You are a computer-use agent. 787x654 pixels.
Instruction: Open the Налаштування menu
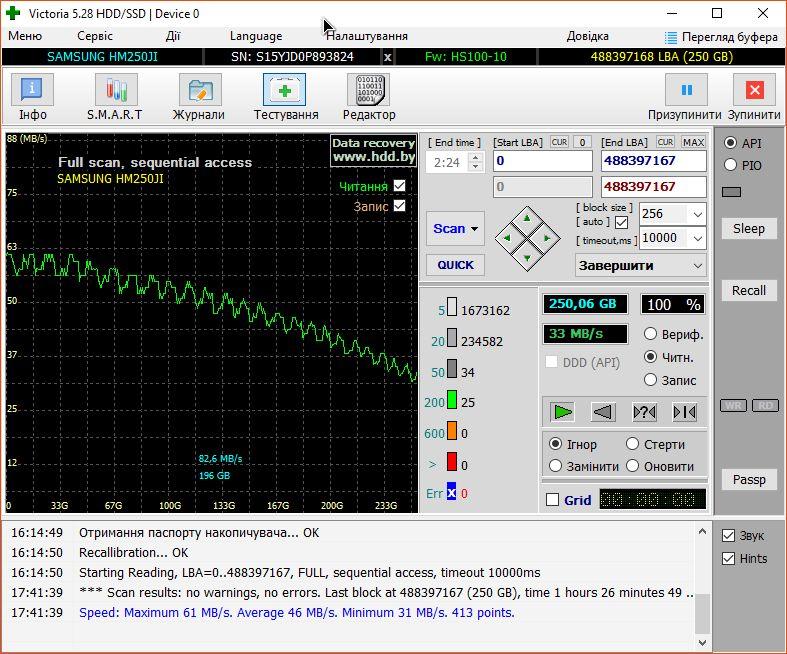pos(367,36)
